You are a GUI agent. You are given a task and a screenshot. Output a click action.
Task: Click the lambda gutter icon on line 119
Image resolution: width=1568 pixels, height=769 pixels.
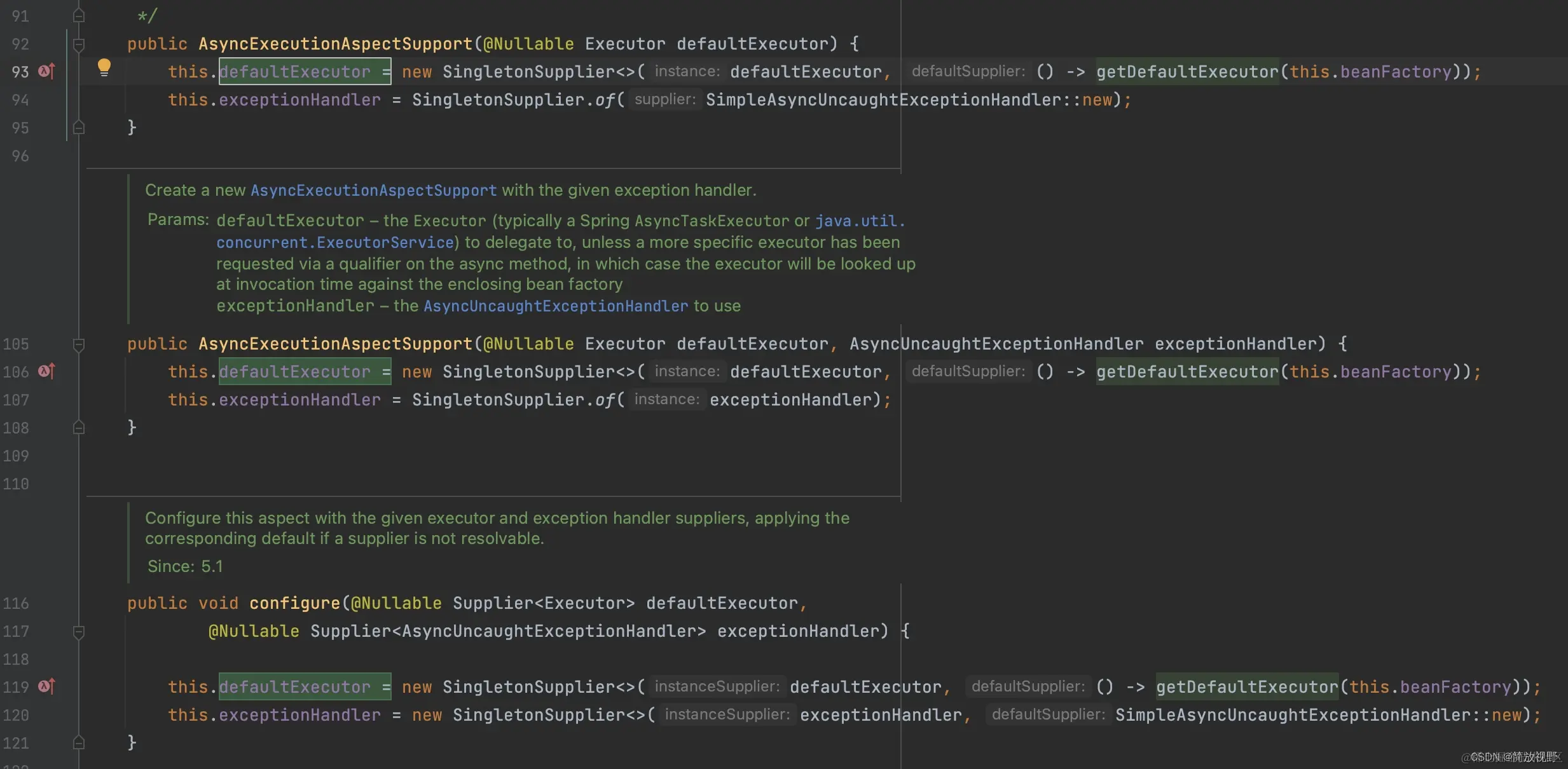pos(44,686)
